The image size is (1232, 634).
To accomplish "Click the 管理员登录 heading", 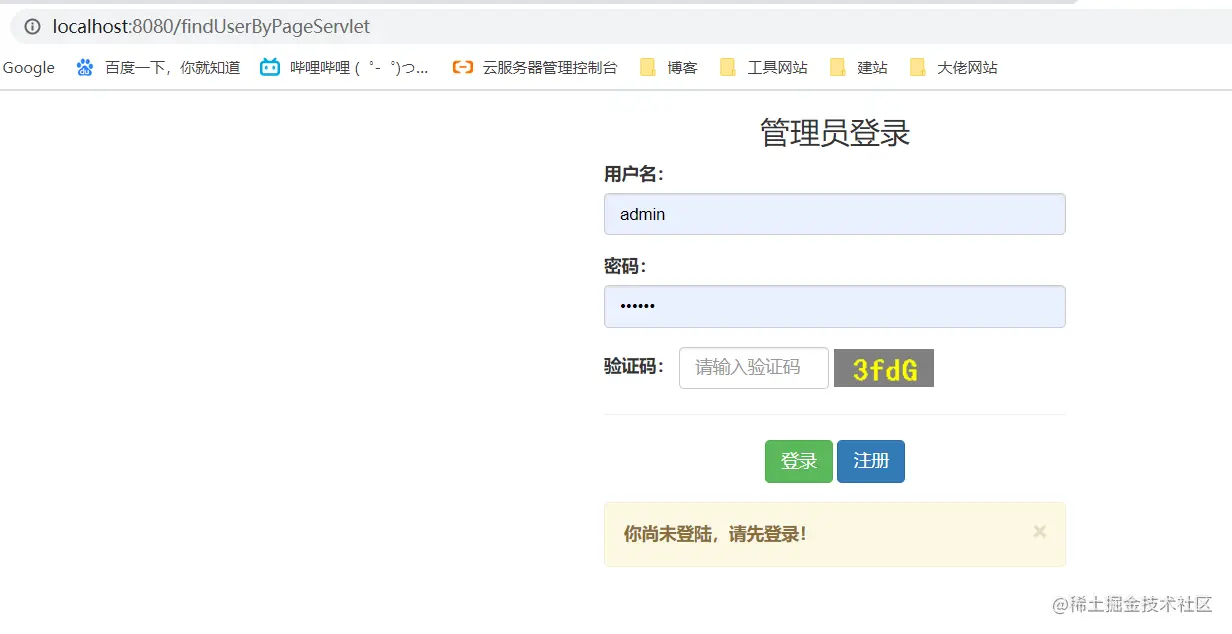I will click(835, 133).
